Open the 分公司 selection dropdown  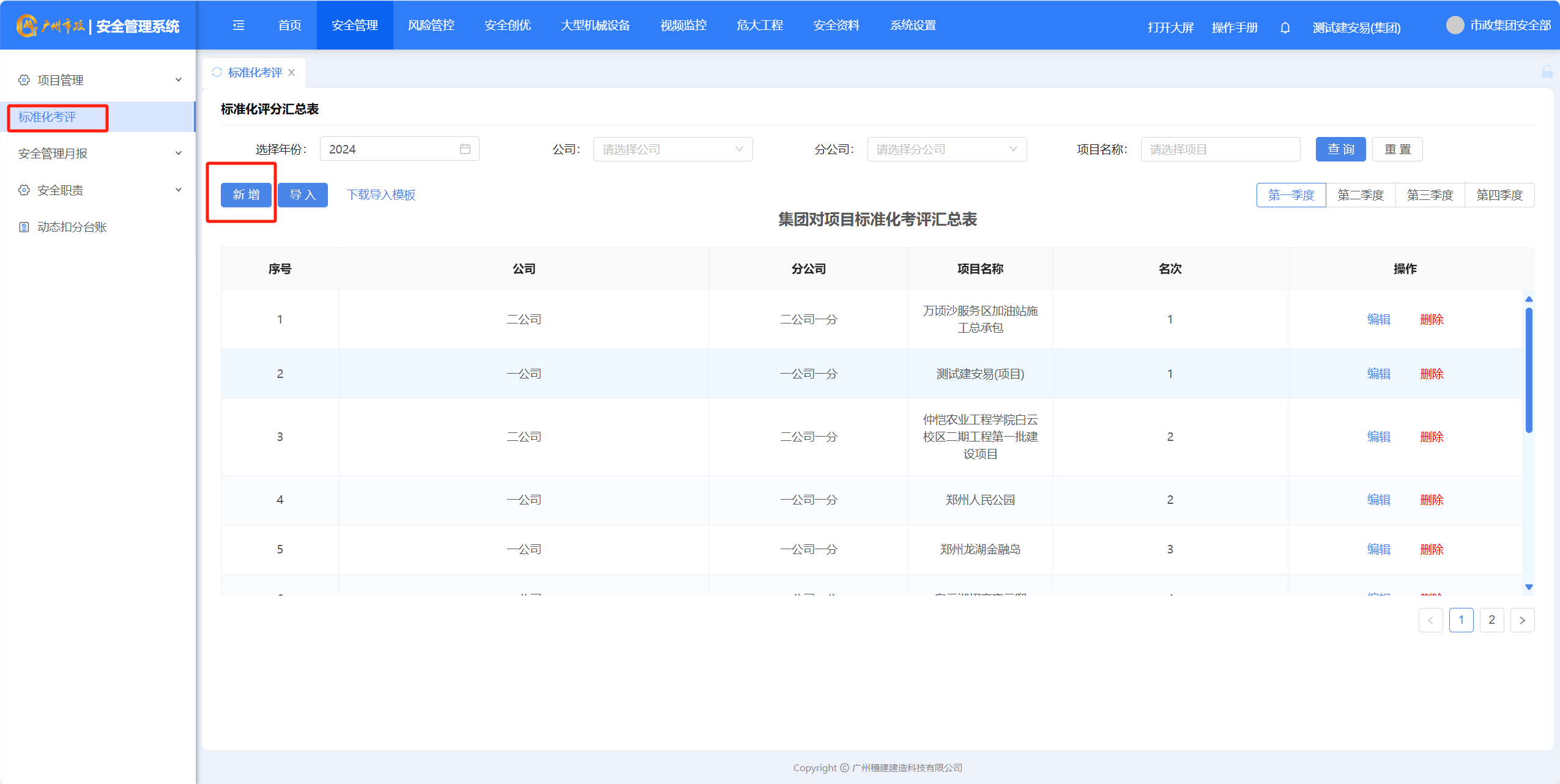coord(946,149)
